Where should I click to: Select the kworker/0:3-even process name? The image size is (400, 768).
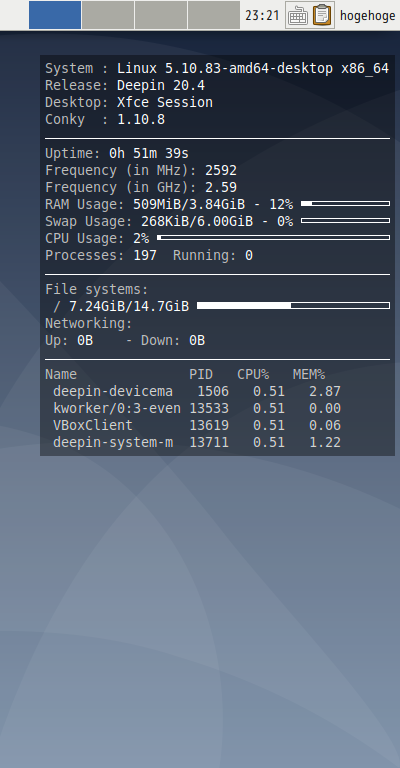[x=117, y=408]
